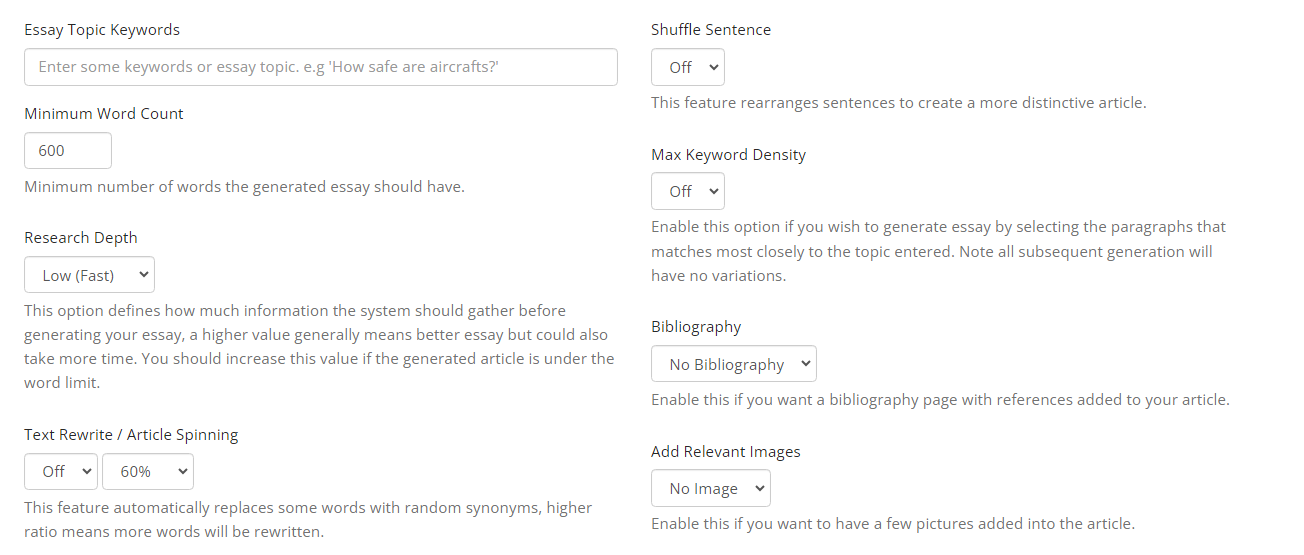Open the 60% spinning ratio dropdown
Screen dimensions: 1304x555
148,472
